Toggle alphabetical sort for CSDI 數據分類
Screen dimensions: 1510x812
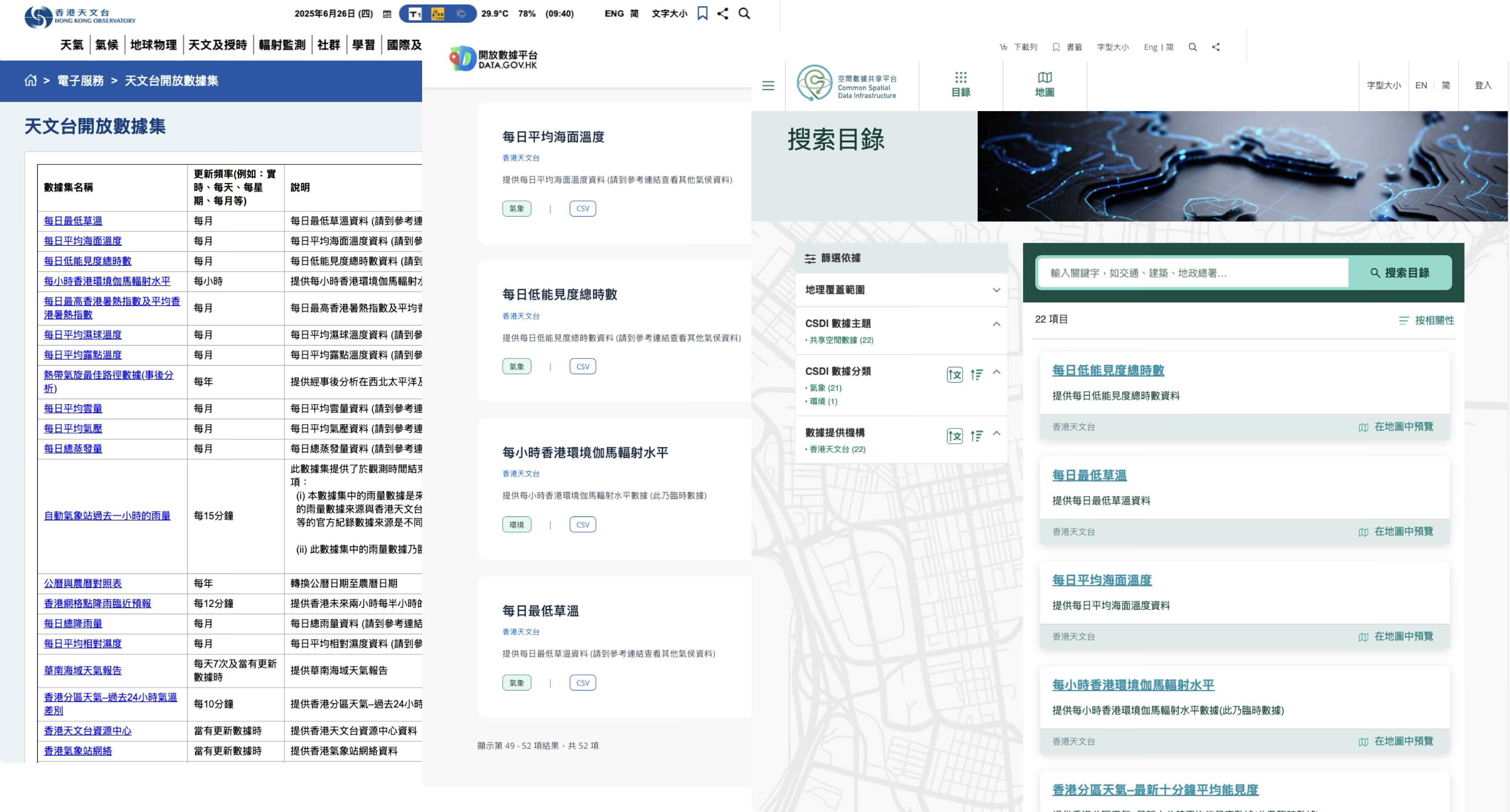[954, 375]
